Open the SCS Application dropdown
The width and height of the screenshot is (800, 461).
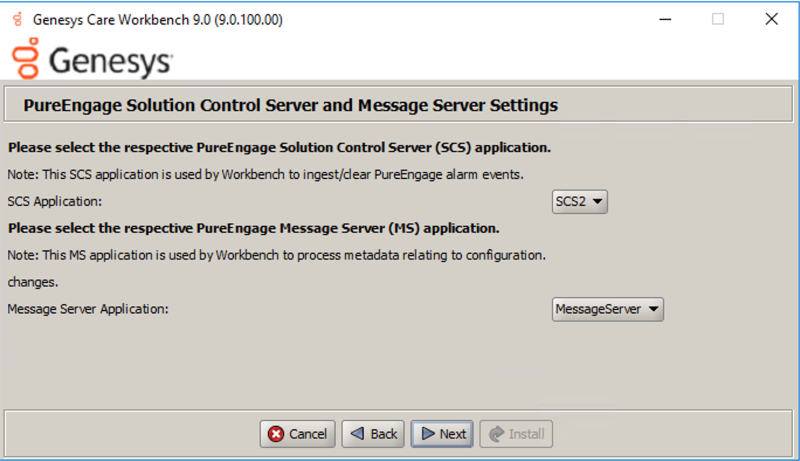[580, 202]
